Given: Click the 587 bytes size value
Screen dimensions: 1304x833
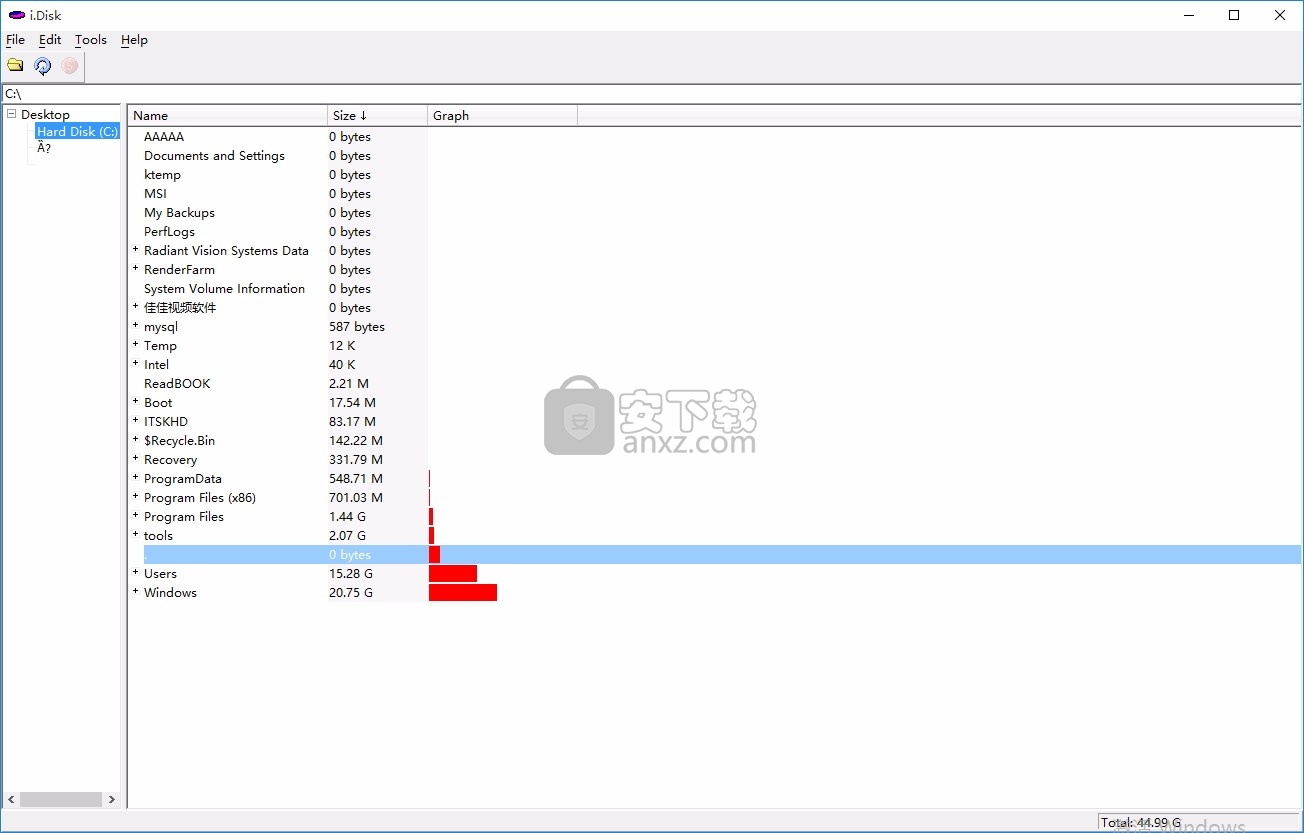Looking at the screenshot, I should click(357, 327).
